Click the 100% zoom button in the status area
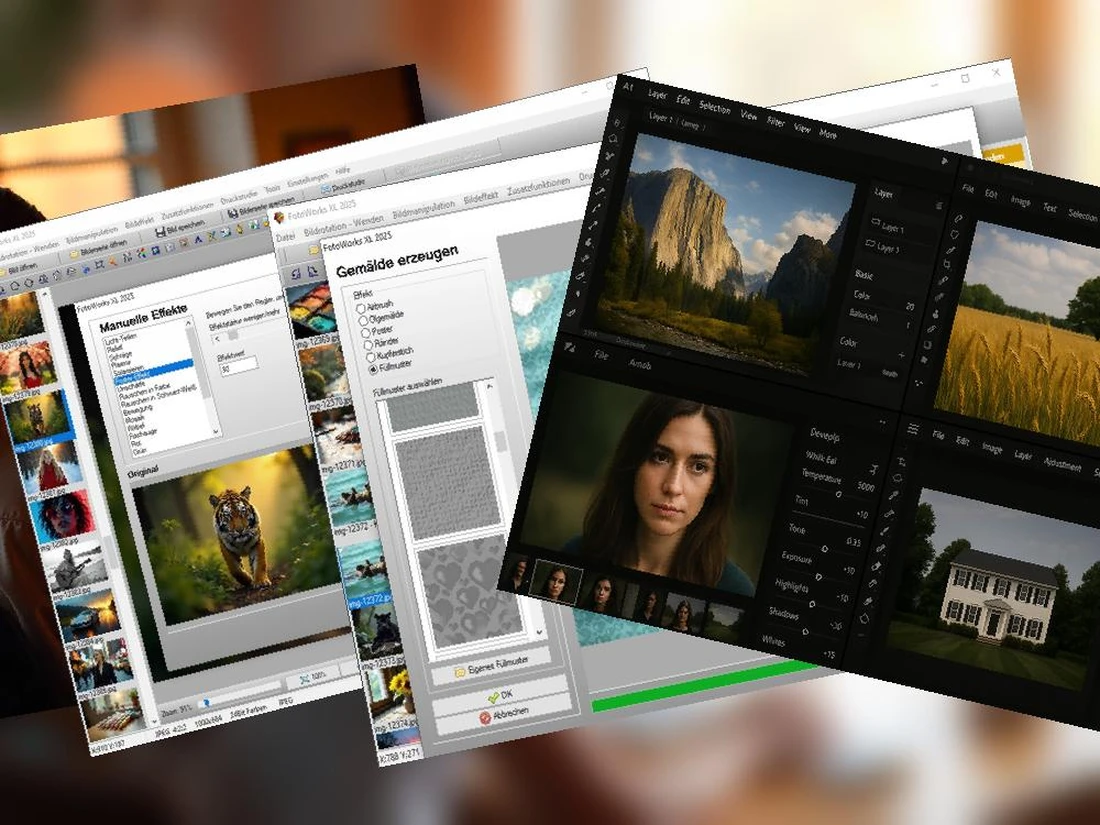This screenshot has width=1100, height=825. click(x=312, y=678)
